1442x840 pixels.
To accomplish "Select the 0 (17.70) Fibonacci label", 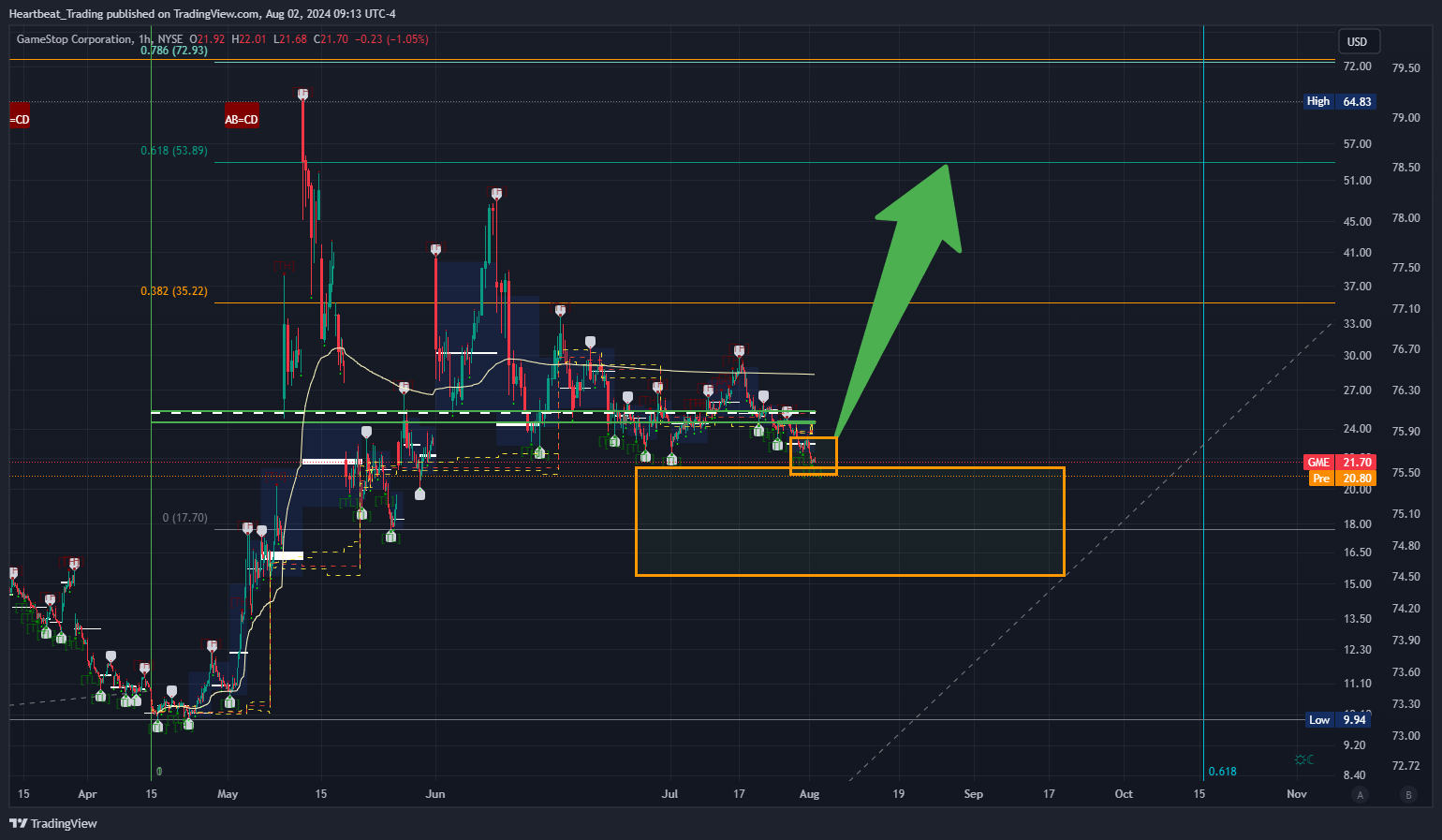I will 185,518.
